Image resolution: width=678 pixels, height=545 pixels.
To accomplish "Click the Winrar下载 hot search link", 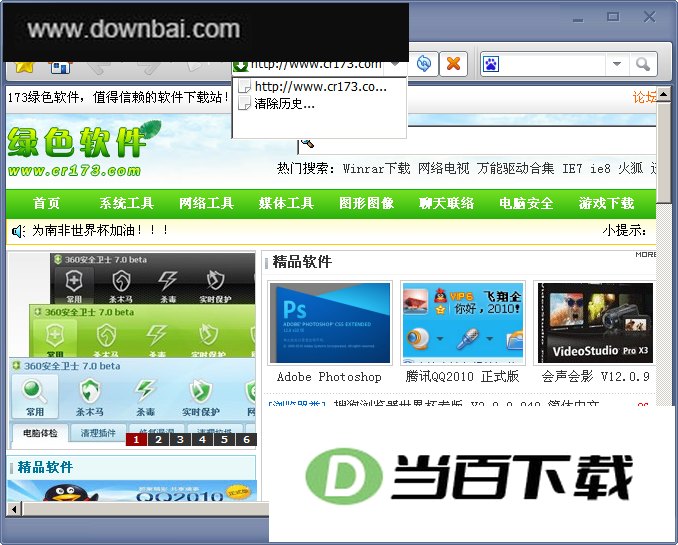I will [376, 168].
